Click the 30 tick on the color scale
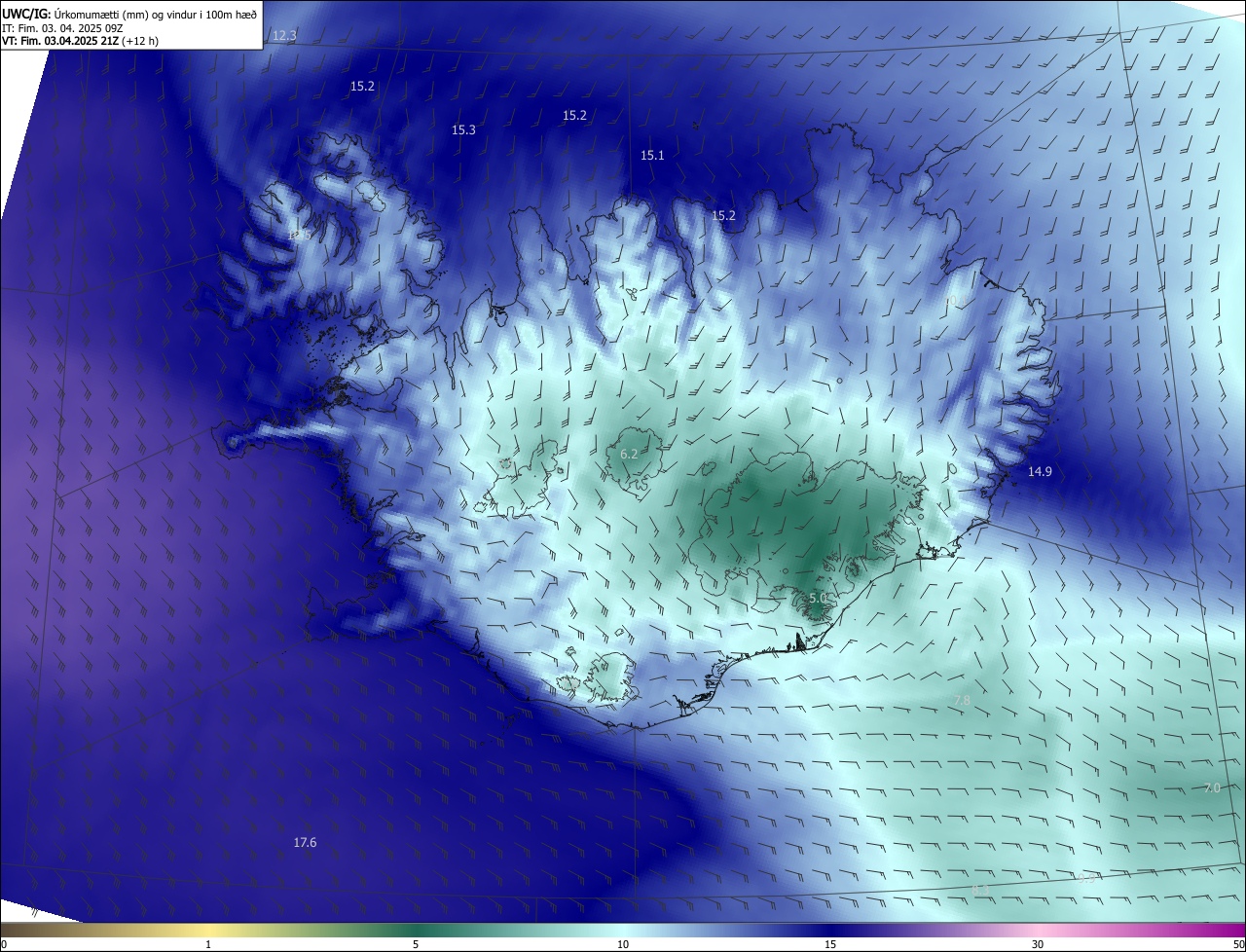 pyautogui.click(x=1038, y=944)
